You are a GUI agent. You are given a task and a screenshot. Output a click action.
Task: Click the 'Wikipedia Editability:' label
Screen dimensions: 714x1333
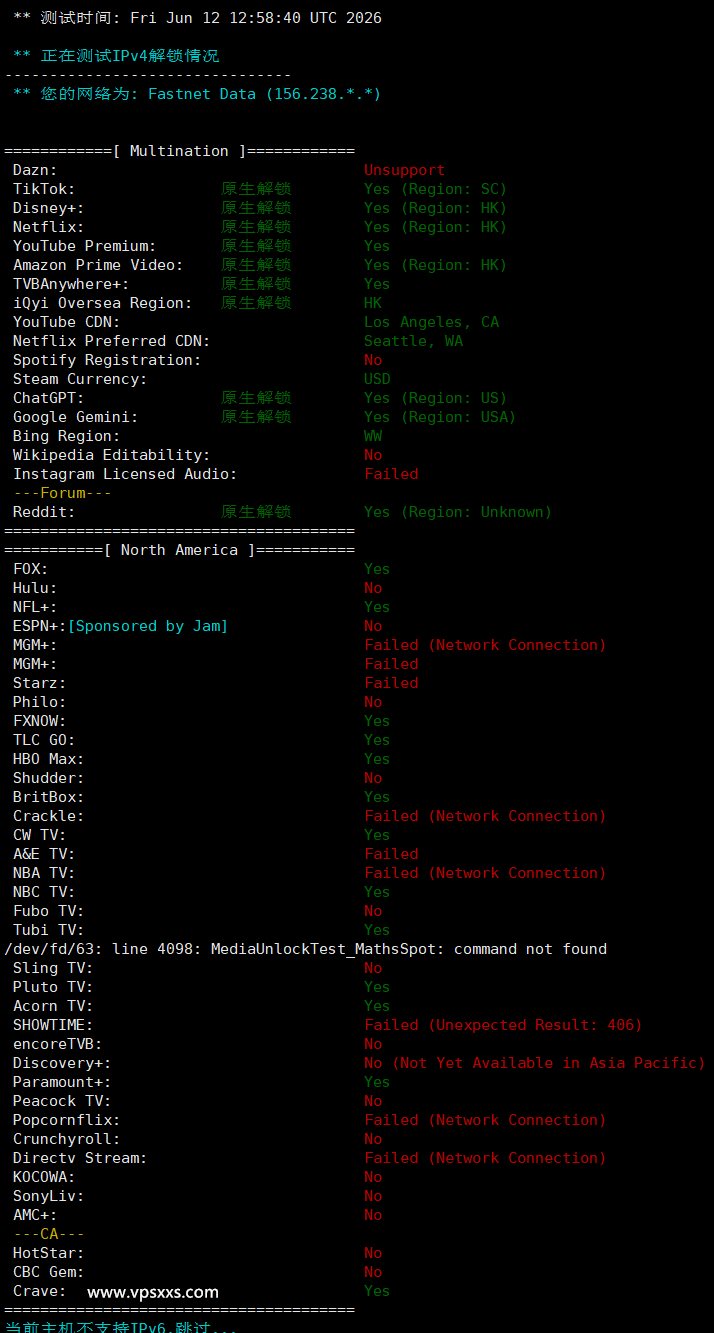(111, 455)
